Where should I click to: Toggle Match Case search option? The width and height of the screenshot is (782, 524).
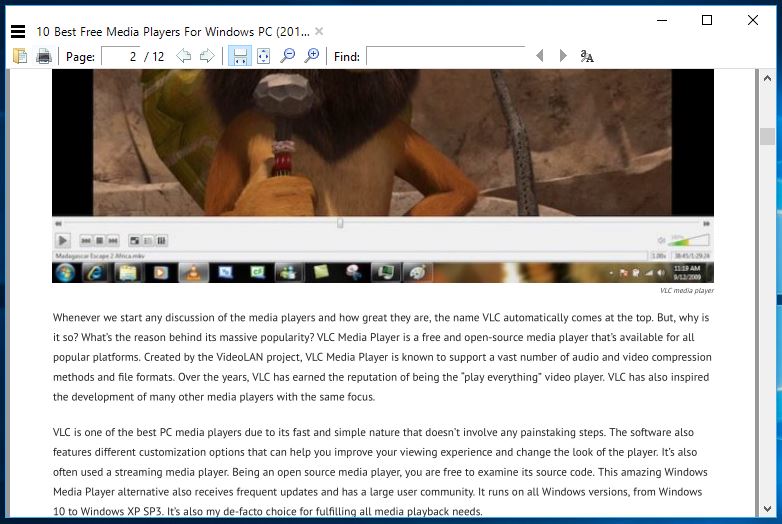(587, 56)
